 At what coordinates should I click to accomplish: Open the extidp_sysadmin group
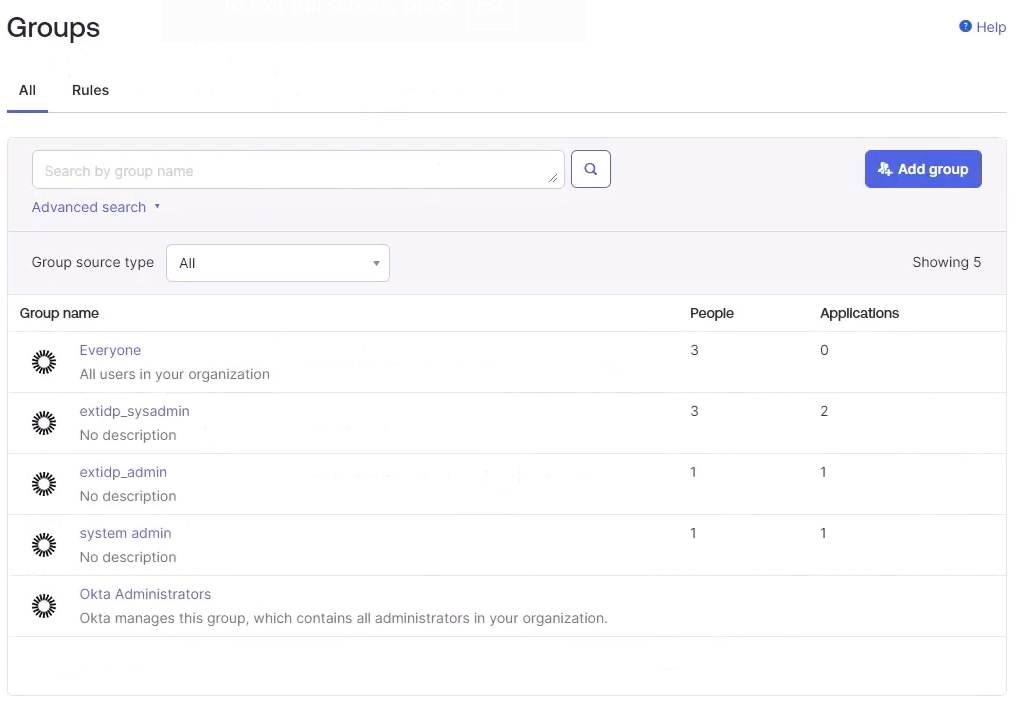(x=134, y=411)
